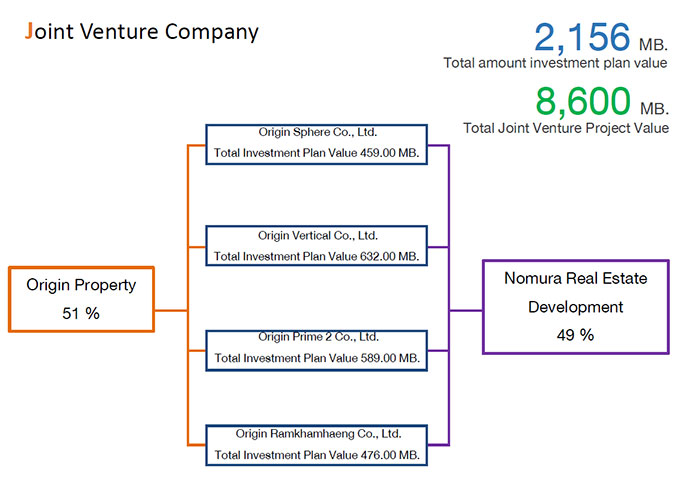Select the Origin Prime 2 Co., Ltd. name
The image size is (680, 480).
[x=317, y=337]
